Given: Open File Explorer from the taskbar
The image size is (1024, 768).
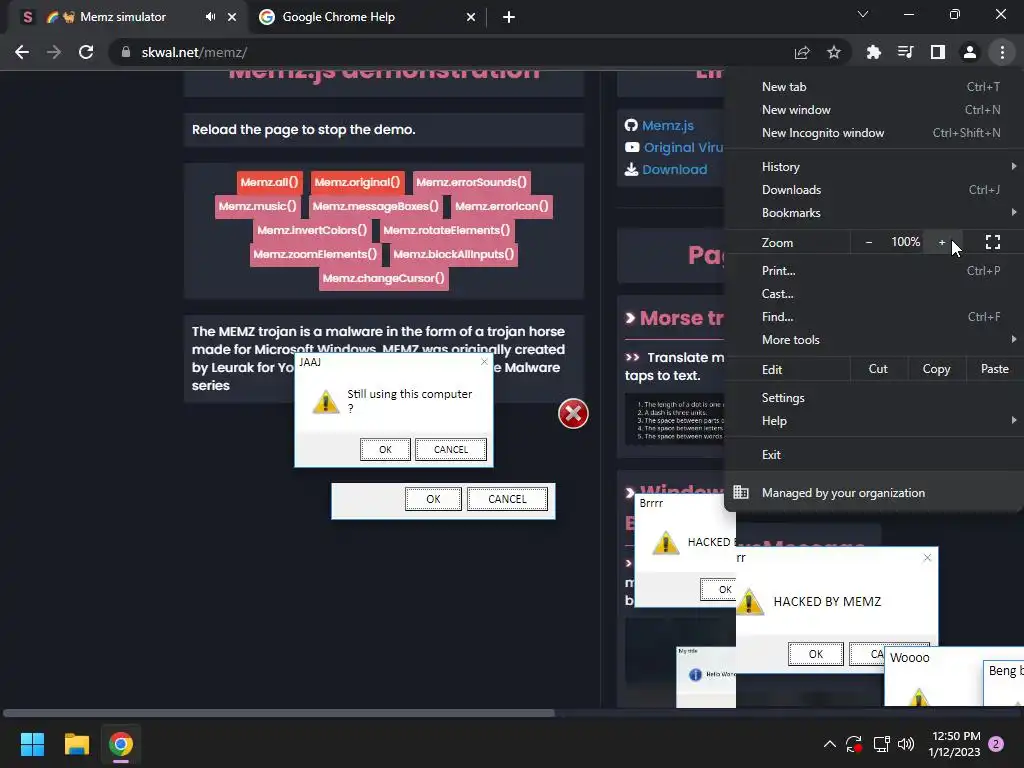Looking at the screenshot, I should coord(76,744).
